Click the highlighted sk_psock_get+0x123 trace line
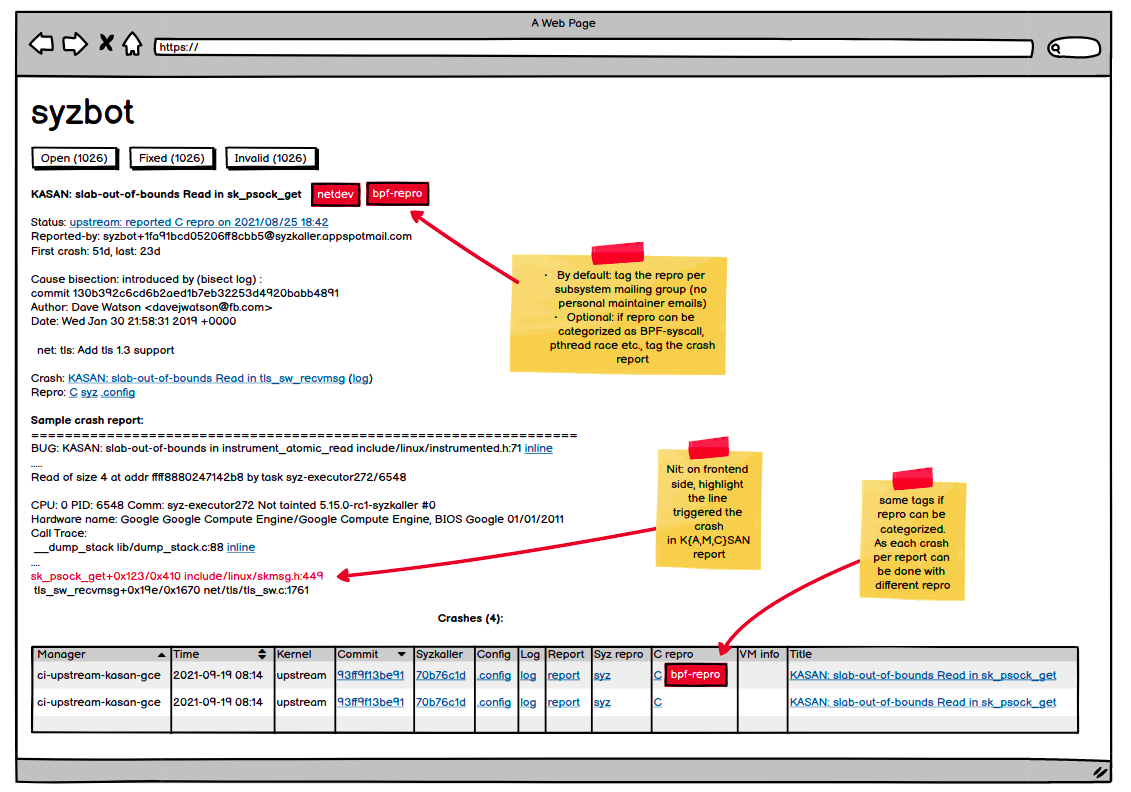Viewport: 1131px width, 792px height. (x=177, y=576)
